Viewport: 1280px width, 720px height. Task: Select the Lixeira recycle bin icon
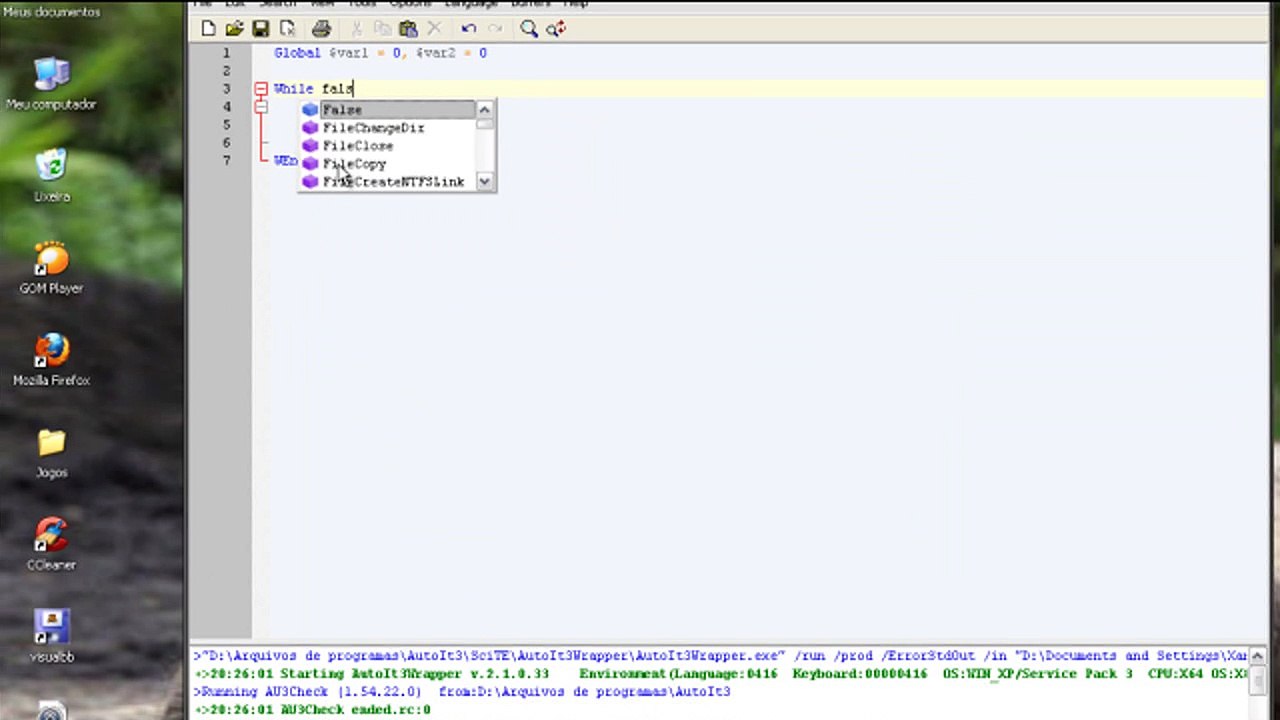pos(51,176)
